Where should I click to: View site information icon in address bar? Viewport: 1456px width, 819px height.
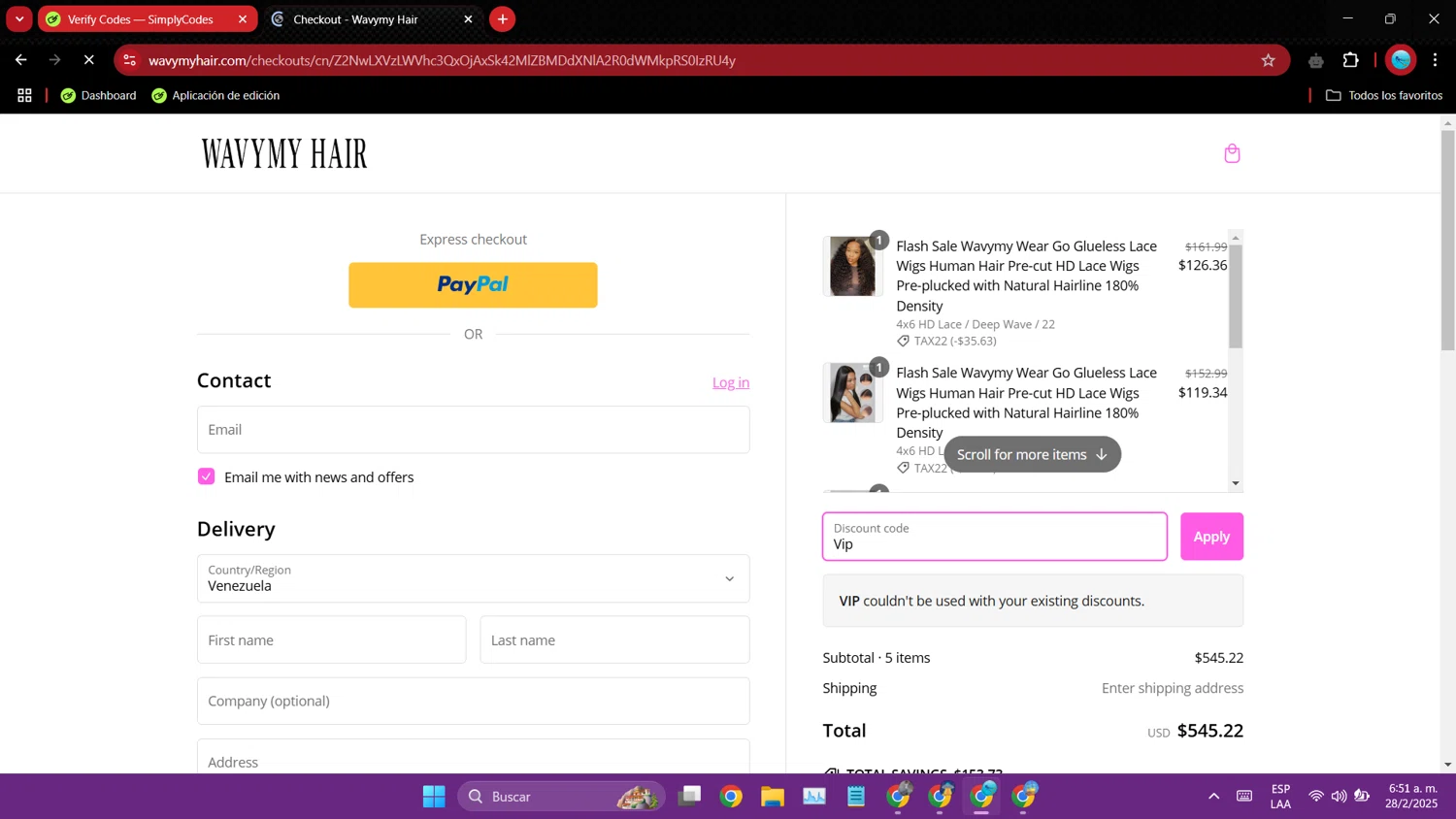(130, 60)
